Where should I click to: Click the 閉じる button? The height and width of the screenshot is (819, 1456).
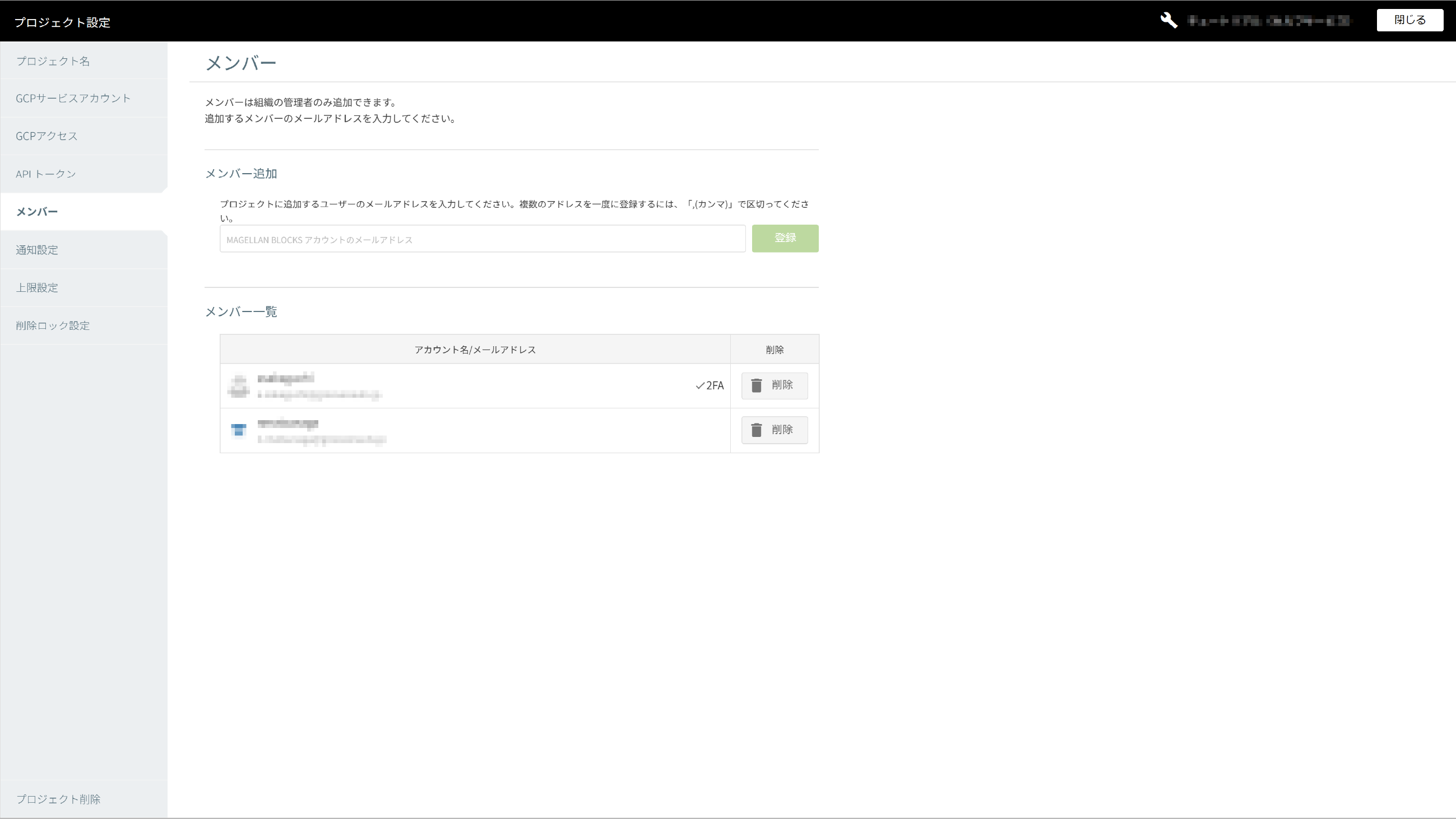pyautogui.click(x=1409, y=20)
